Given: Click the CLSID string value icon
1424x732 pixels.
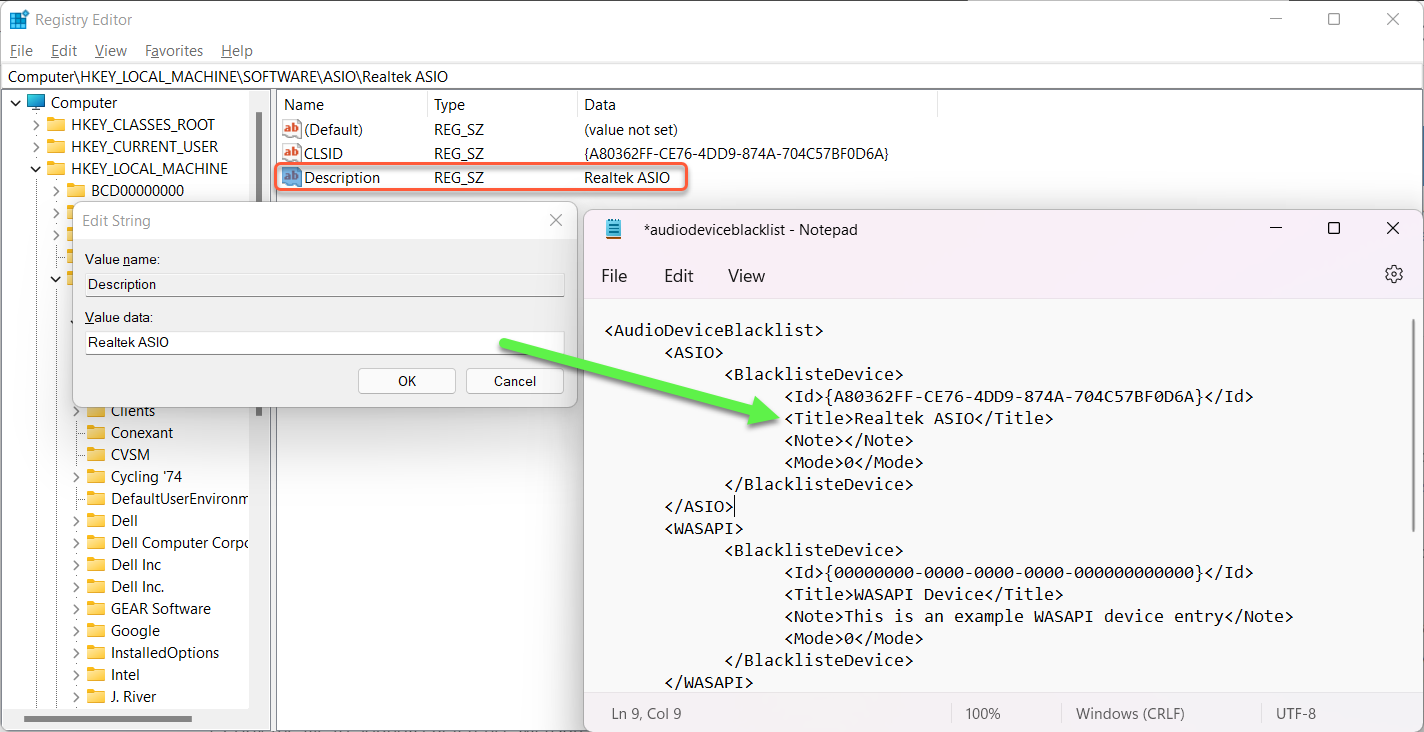Looking at the screenshot, I should [292, 154].
